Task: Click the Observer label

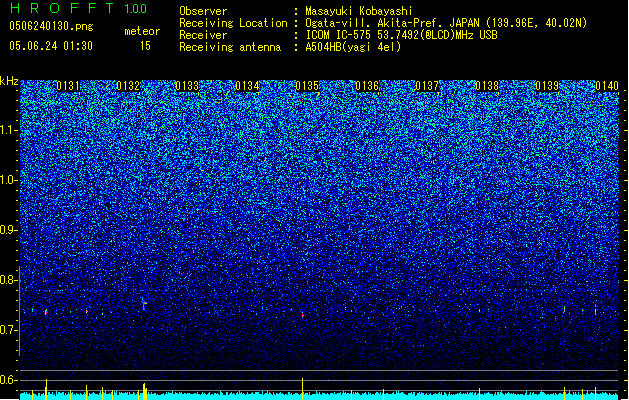Action: pos(203,11)
